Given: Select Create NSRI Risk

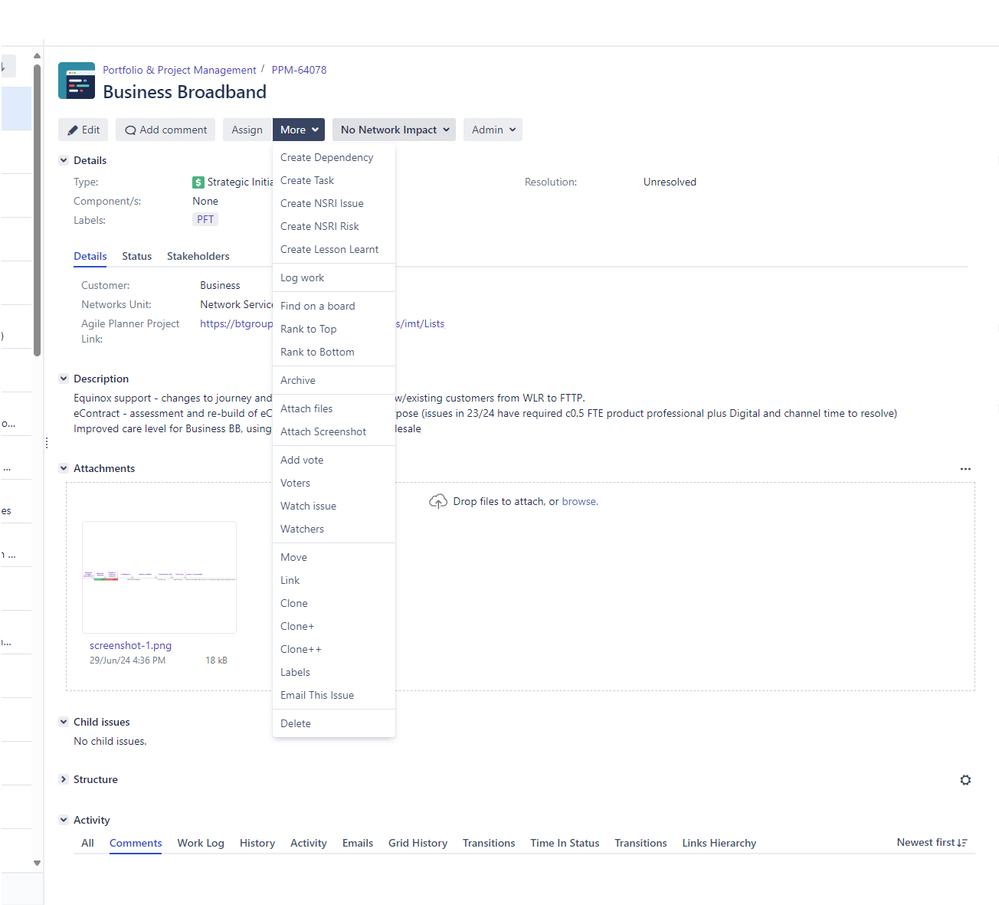Looking at the screenshot, I should [334, 226].
